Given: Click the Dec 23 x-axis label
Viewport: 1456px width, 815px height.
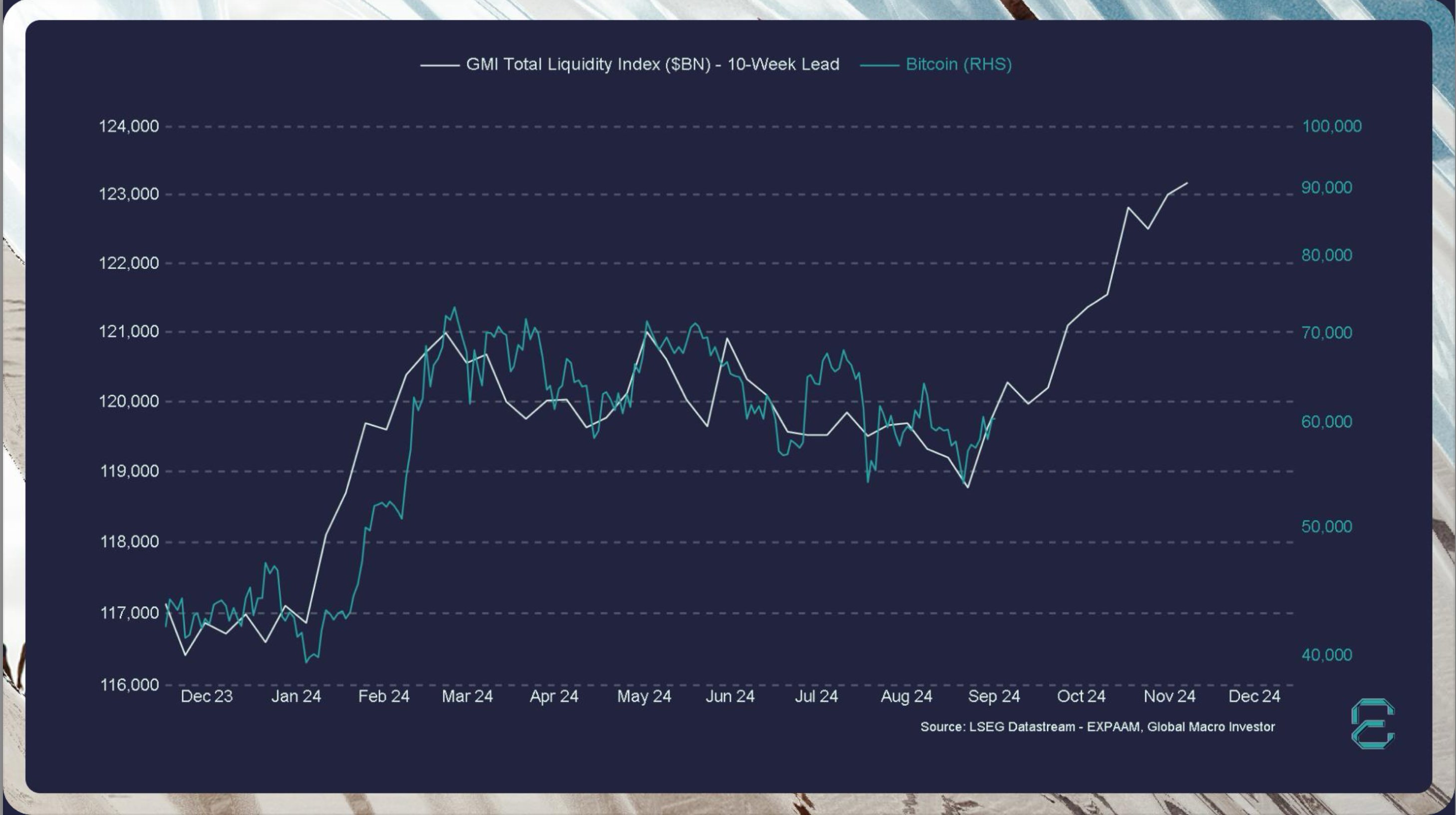Looking at the screenshot, I should pos(206,696).
